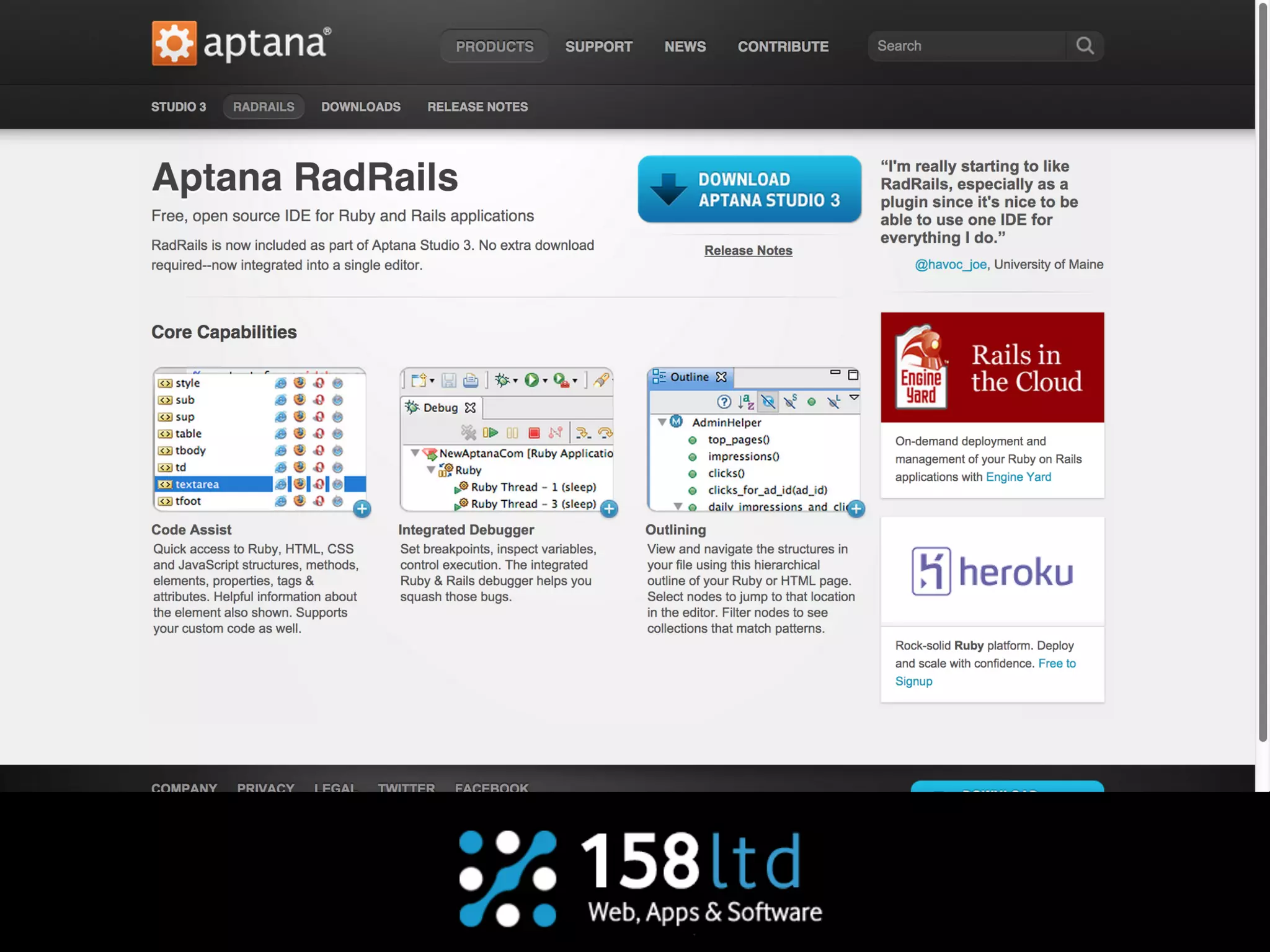The height and width of the screenshot is (952, 1270).
Task: Click the search magnifier icon
Action: point(1085,46)
